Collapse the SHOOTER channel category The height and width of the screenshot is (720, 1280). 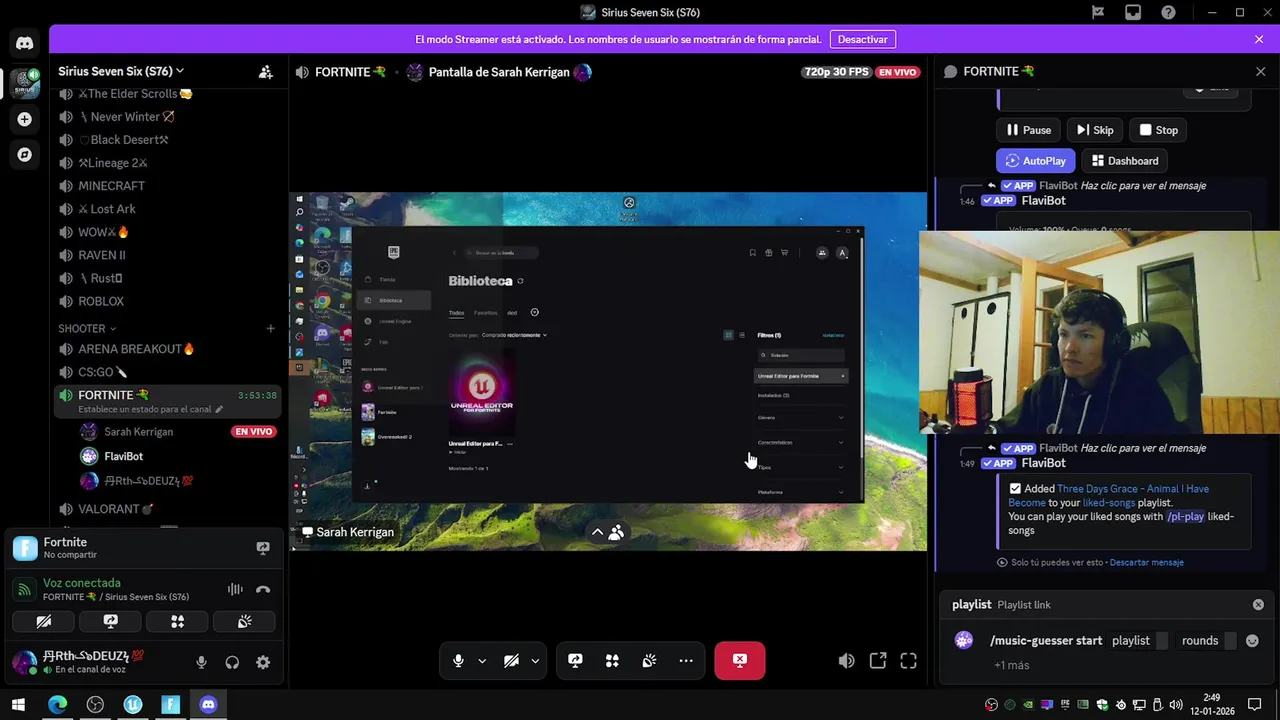86,328
